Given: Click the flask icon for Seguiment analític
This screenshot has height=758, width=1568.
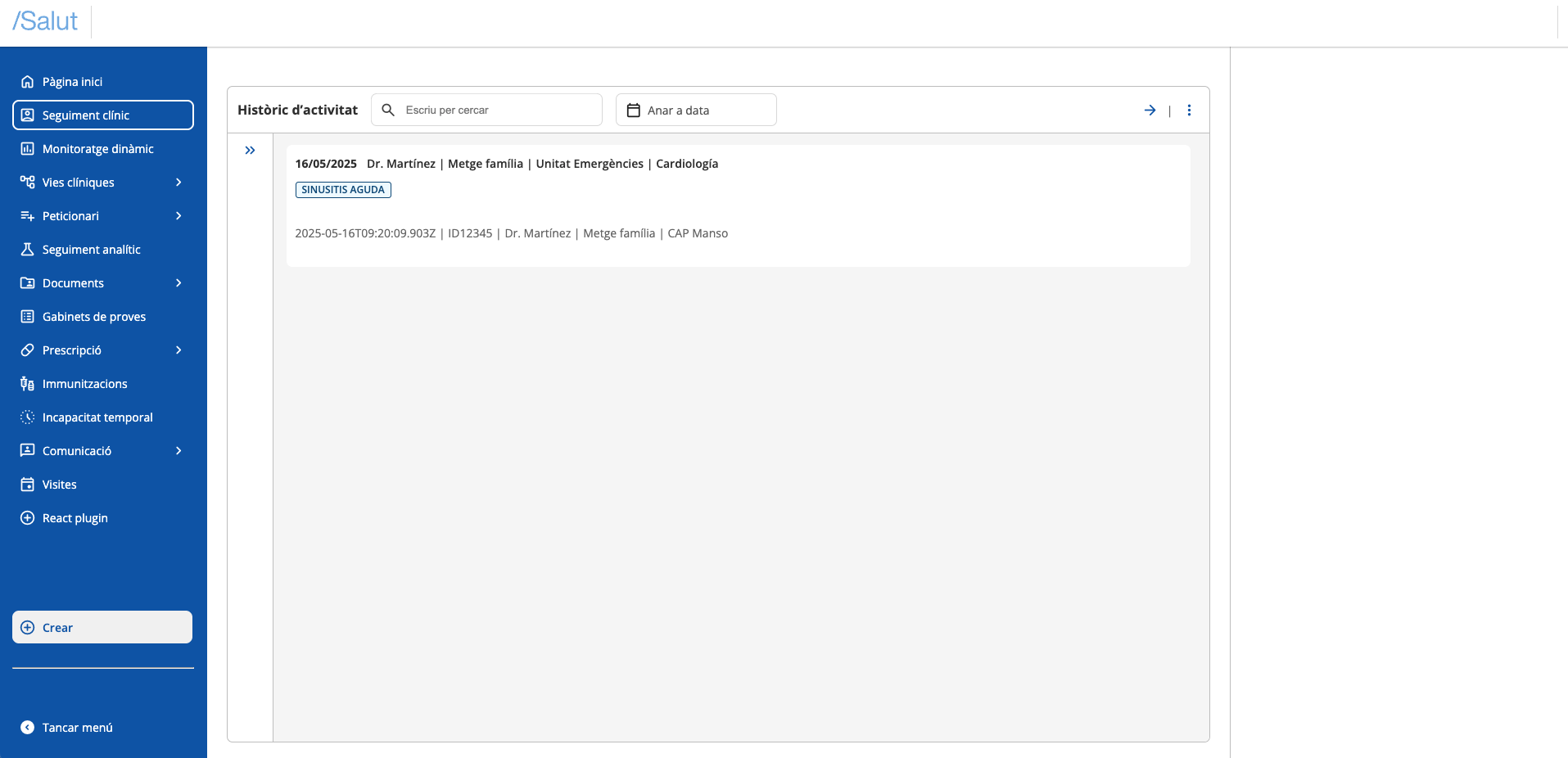Looking at the screenshot, I should [27, 250].
